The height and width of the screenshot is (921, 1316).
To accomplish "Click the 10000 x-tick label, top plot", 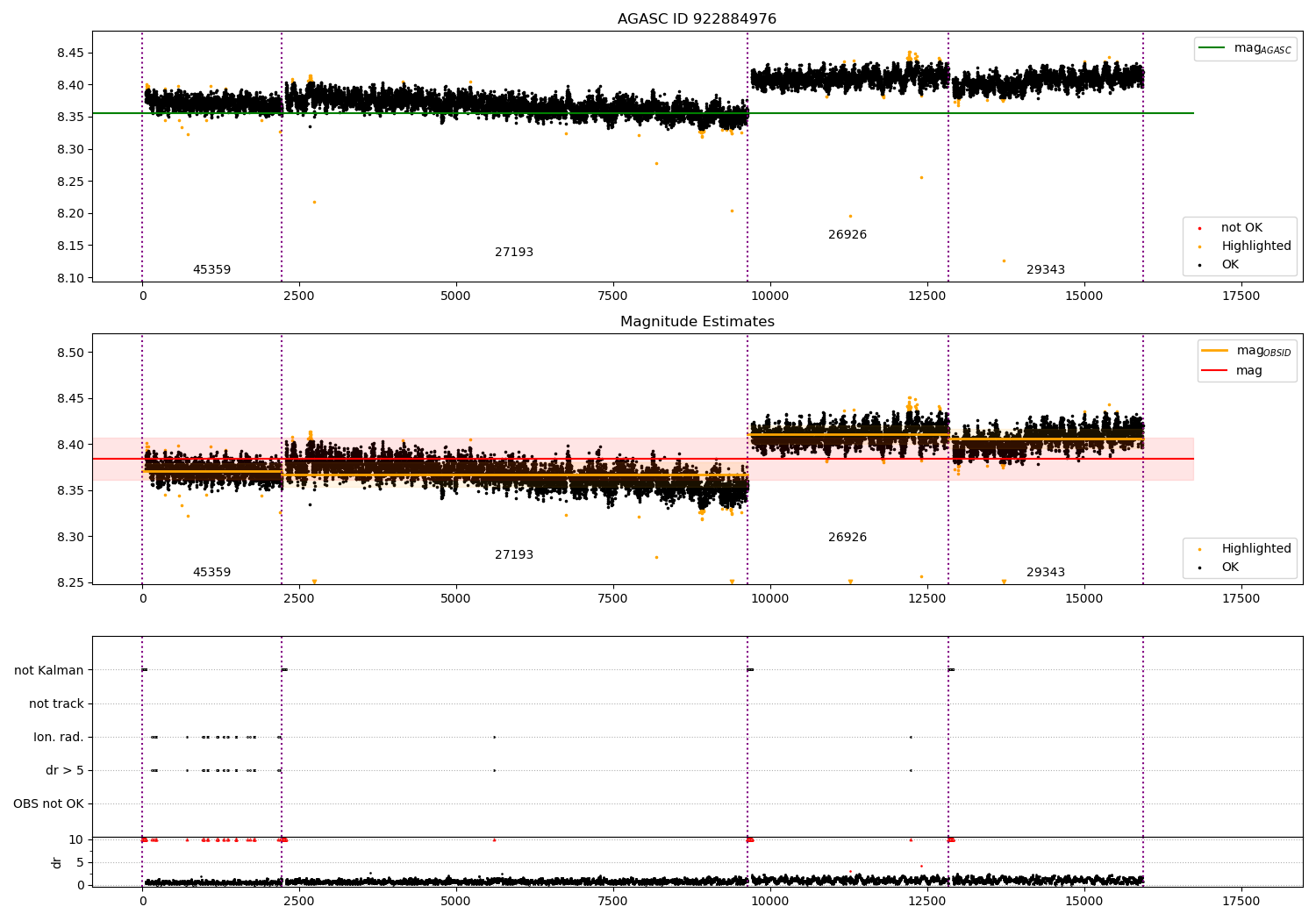I will point(769,296).
